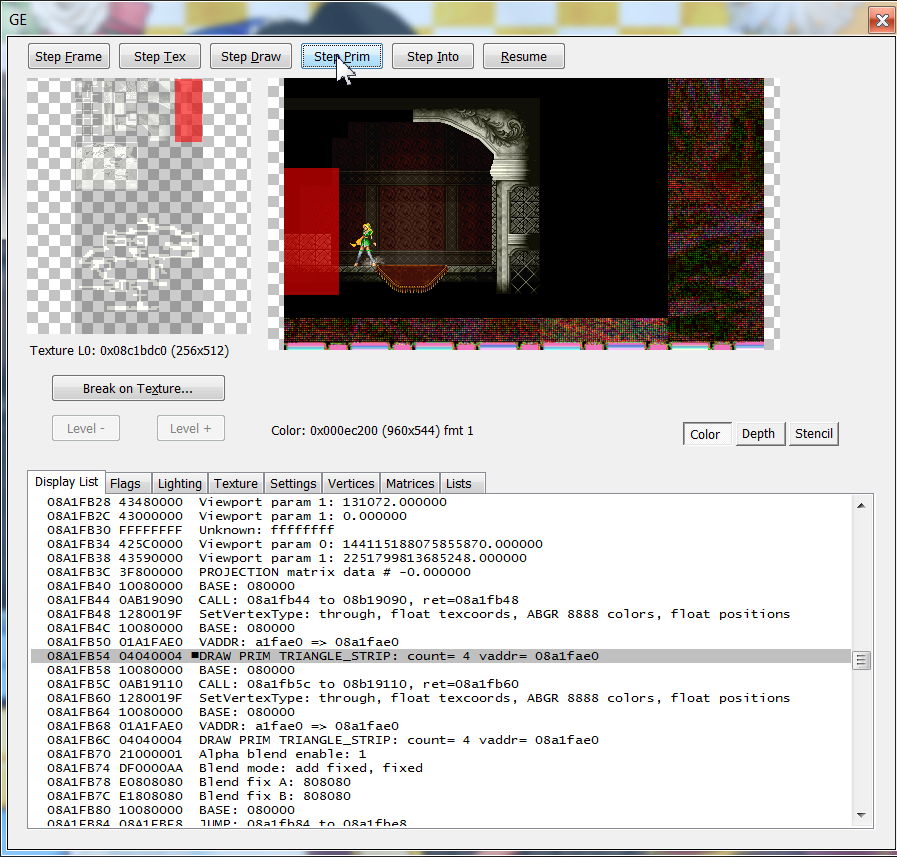Click the texture preview thumbnail
This screenshot has height=857, width=897.
point(138,207)
